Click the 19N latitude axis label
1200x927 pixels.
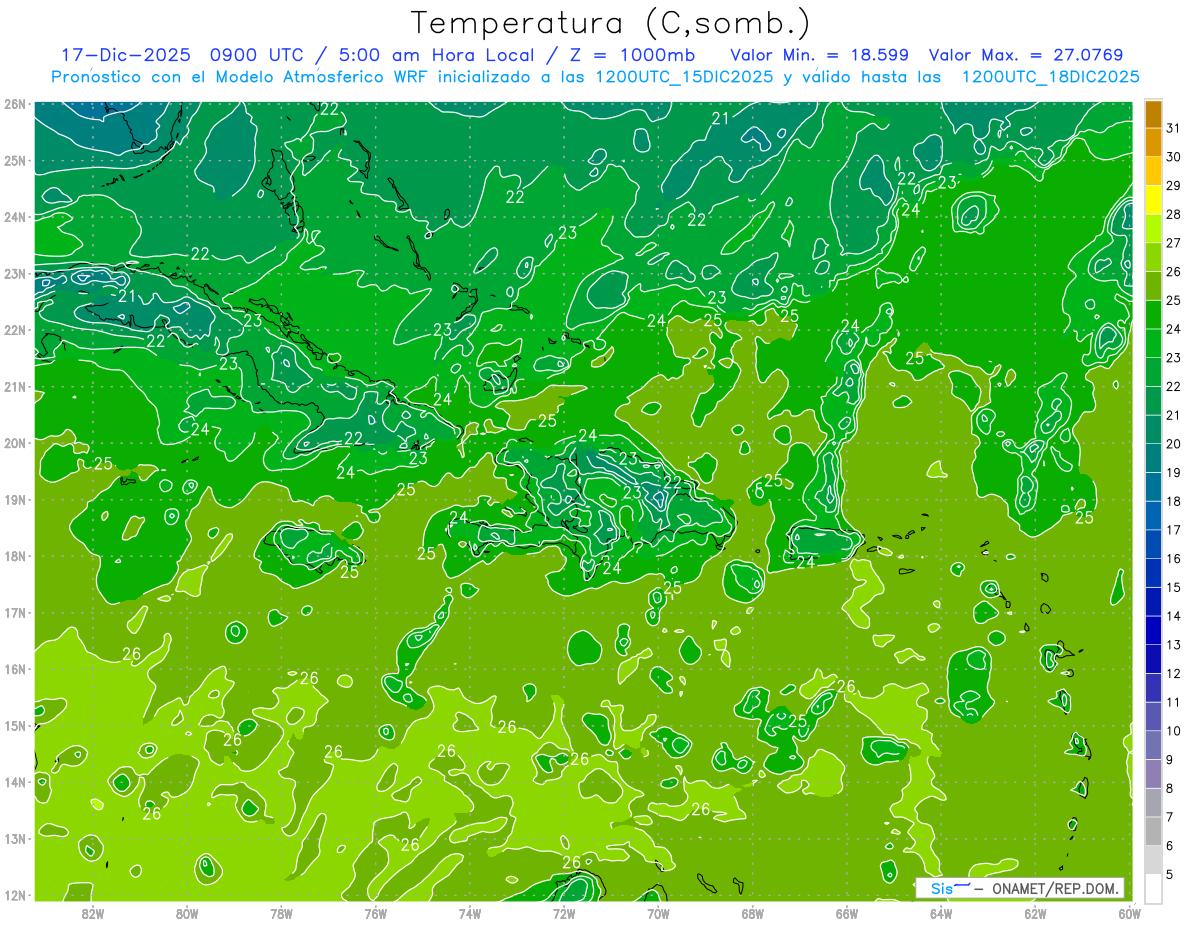click(x=14, y=499)
